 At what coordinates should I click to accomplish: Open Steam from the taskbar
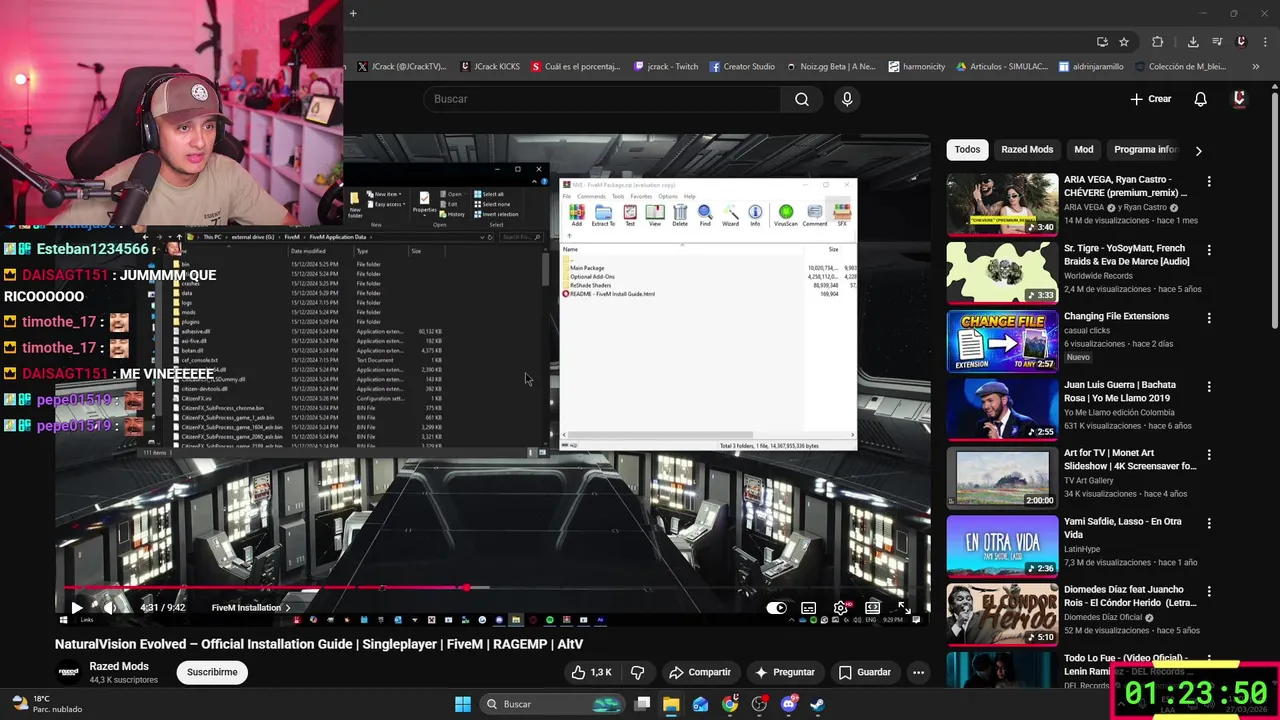817,704
